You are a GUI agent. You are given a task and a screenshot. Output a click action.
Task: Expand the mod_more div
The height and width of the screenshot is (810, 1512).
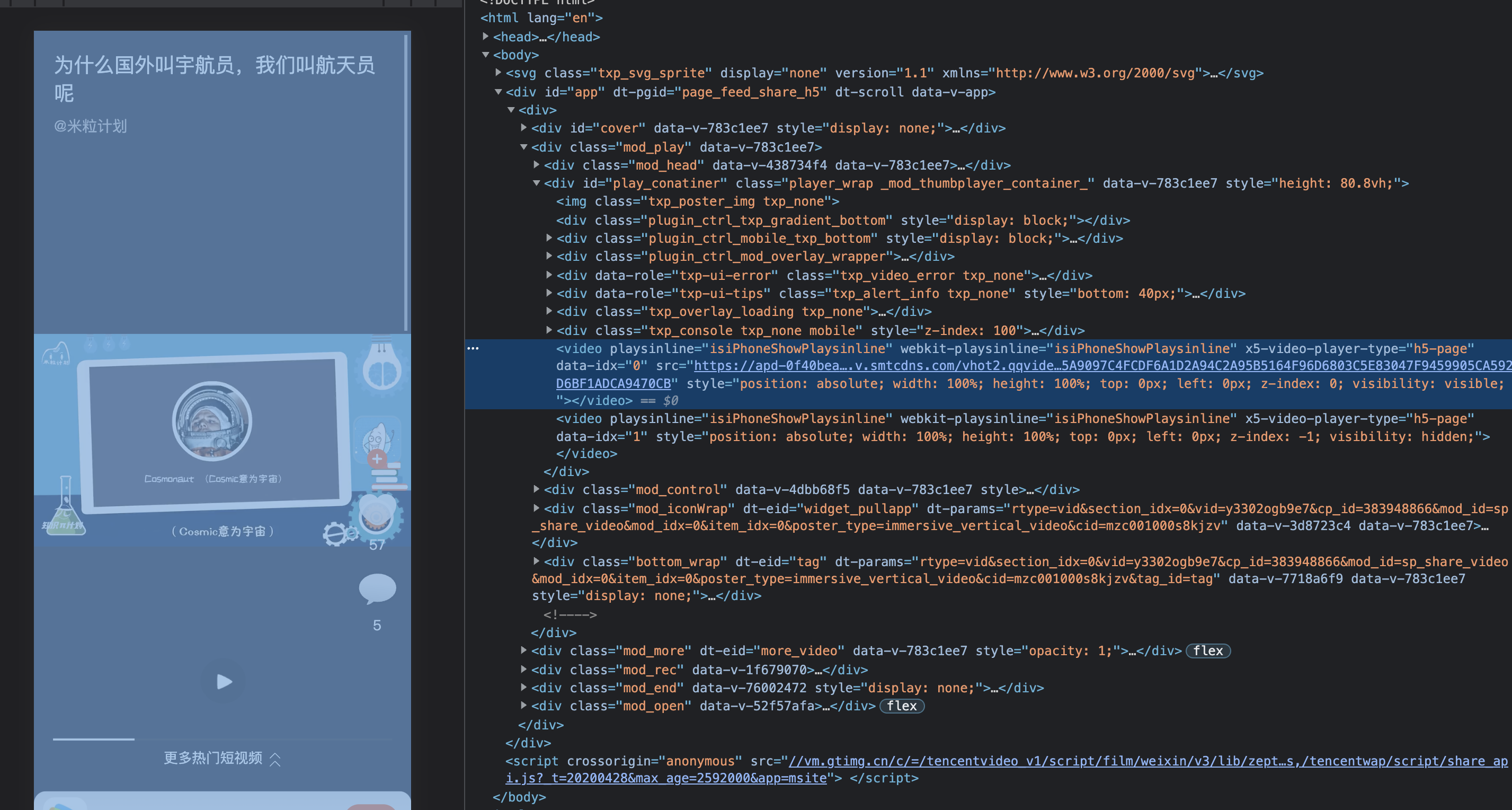(523, 650)
